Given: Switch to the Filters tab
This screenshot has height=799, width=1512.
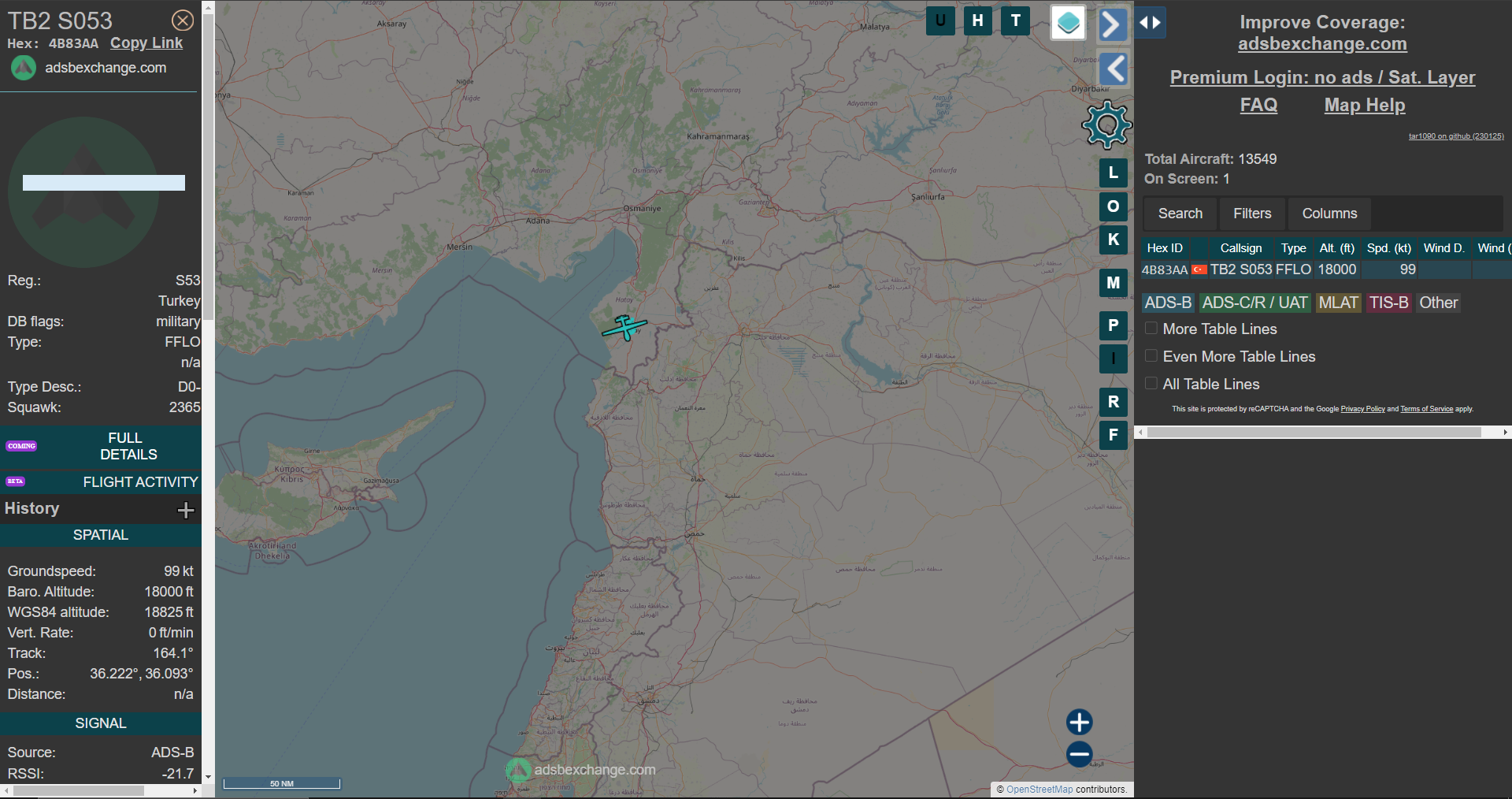Looking at the screenshot, I should coord(1252,214).
